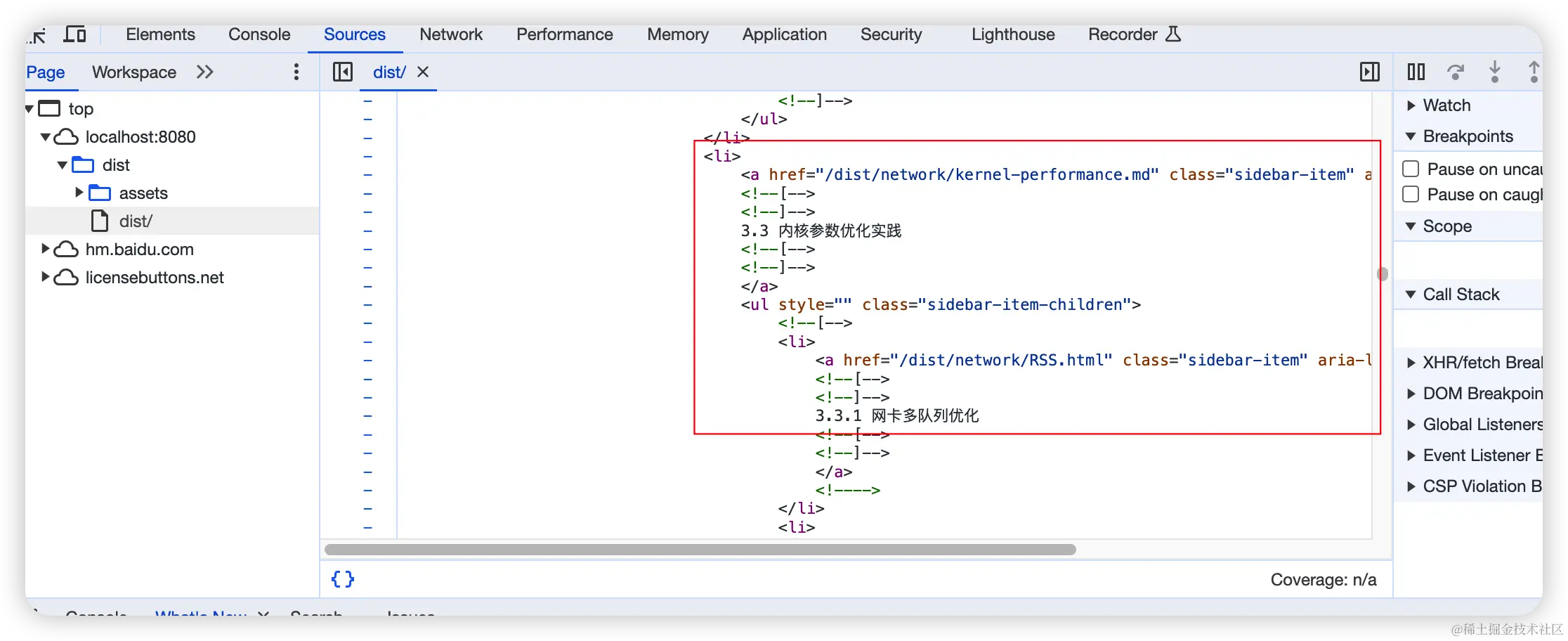This screenshot has width=1568, height=641.
Task: Expand the hm.baidu.com tree node
Action: (45, 249)
